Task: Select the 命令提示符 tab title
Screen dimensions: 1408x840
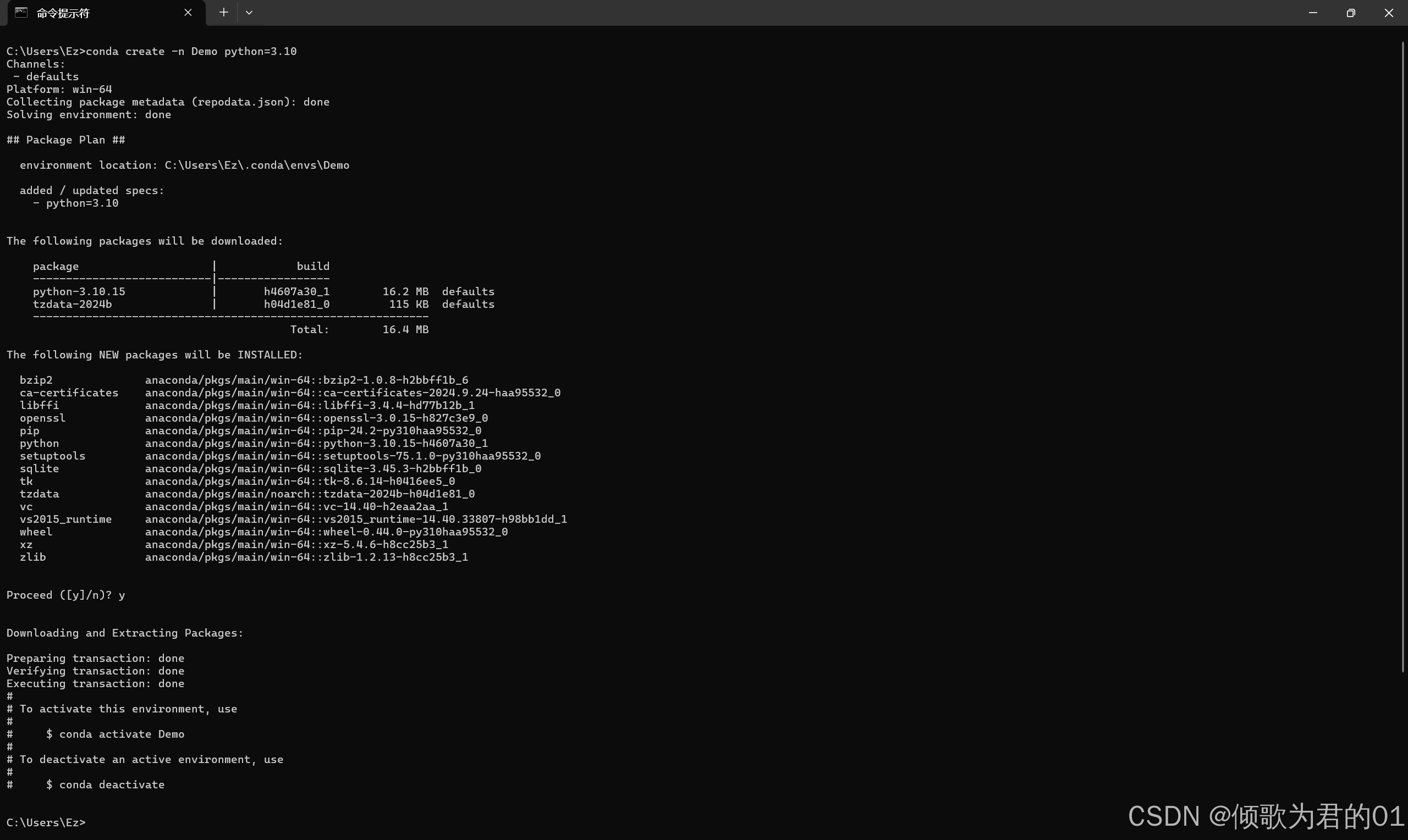Action: pyautogui.click(x=63, y=13)
